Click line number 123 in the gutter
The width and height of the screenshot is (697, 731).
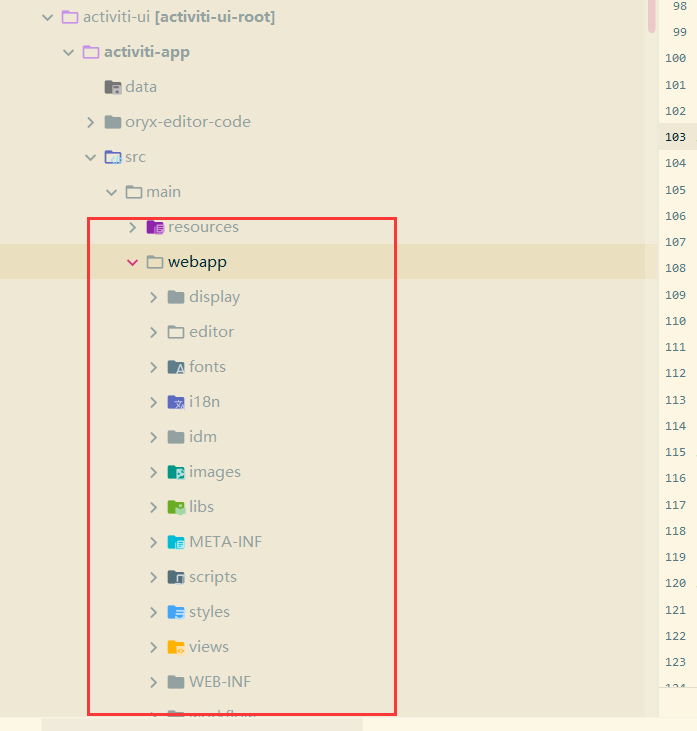click(676, 662)
